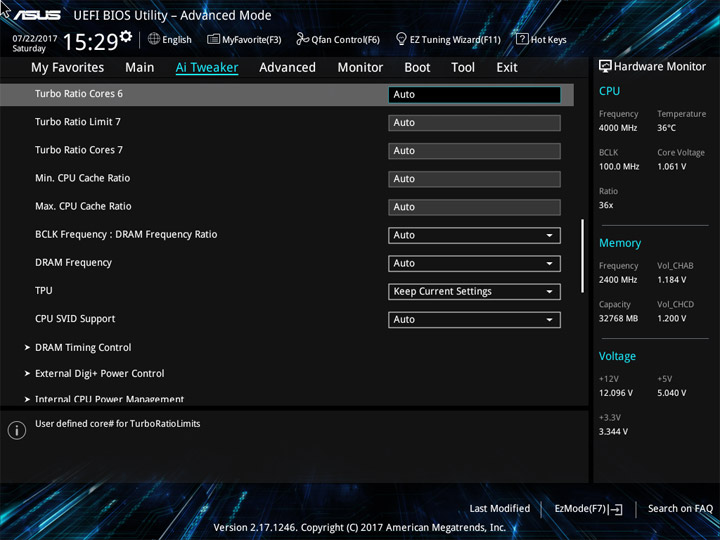
Task: Click the Turbo Ratio Cores 7 field
Action: pos(474,151)
